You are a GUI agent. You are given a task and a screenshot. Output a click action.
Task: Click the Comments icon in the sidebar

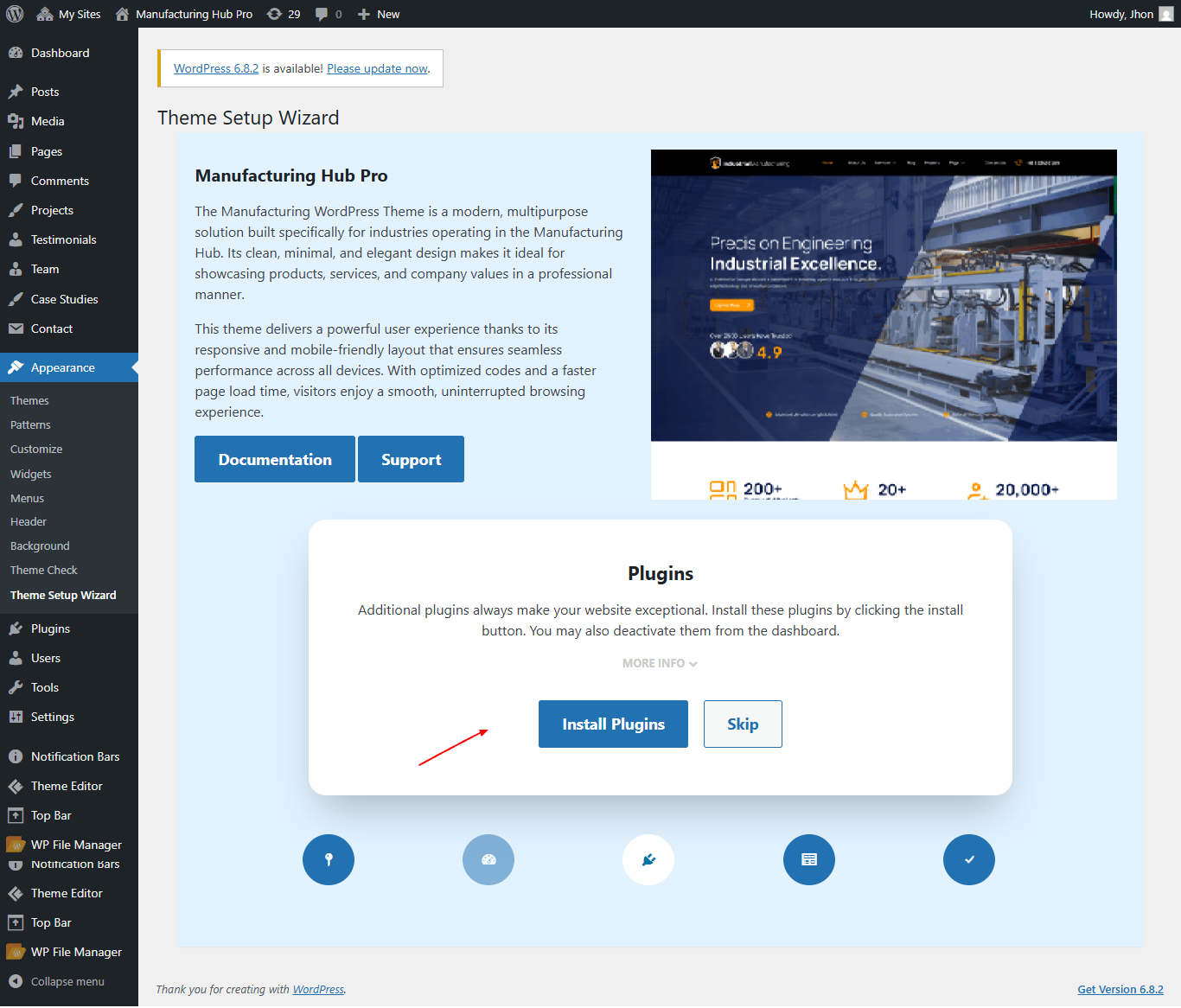click(x=16, y=181)
